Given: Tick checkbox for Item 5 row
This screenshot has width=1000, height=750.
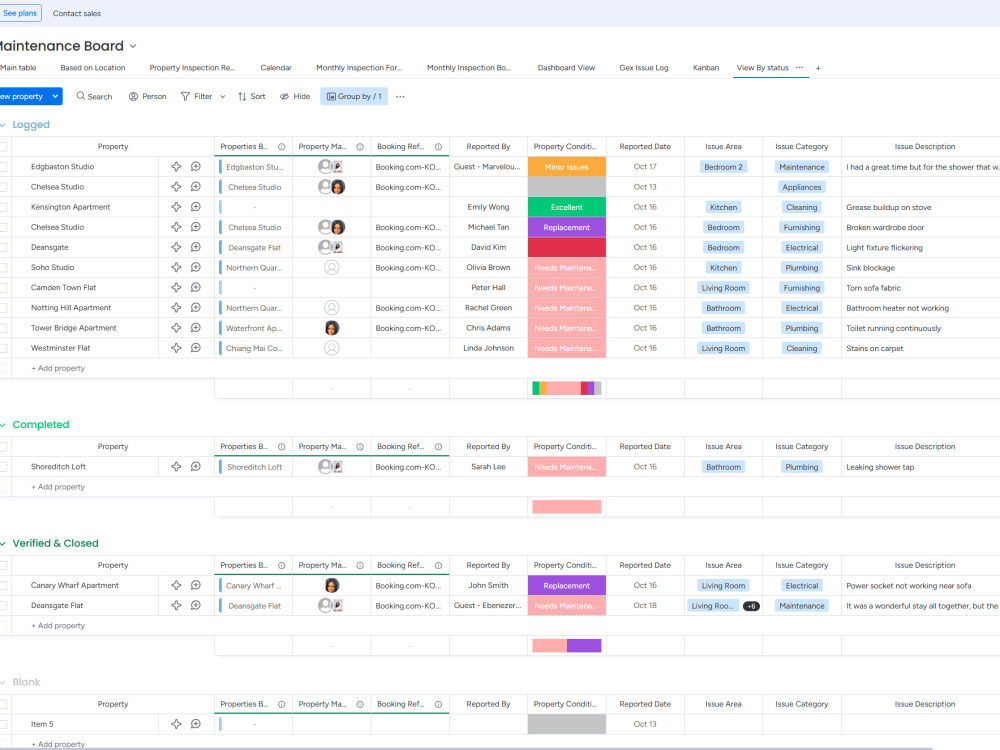Looking at the screenshot, I should (x=3, y=724).
